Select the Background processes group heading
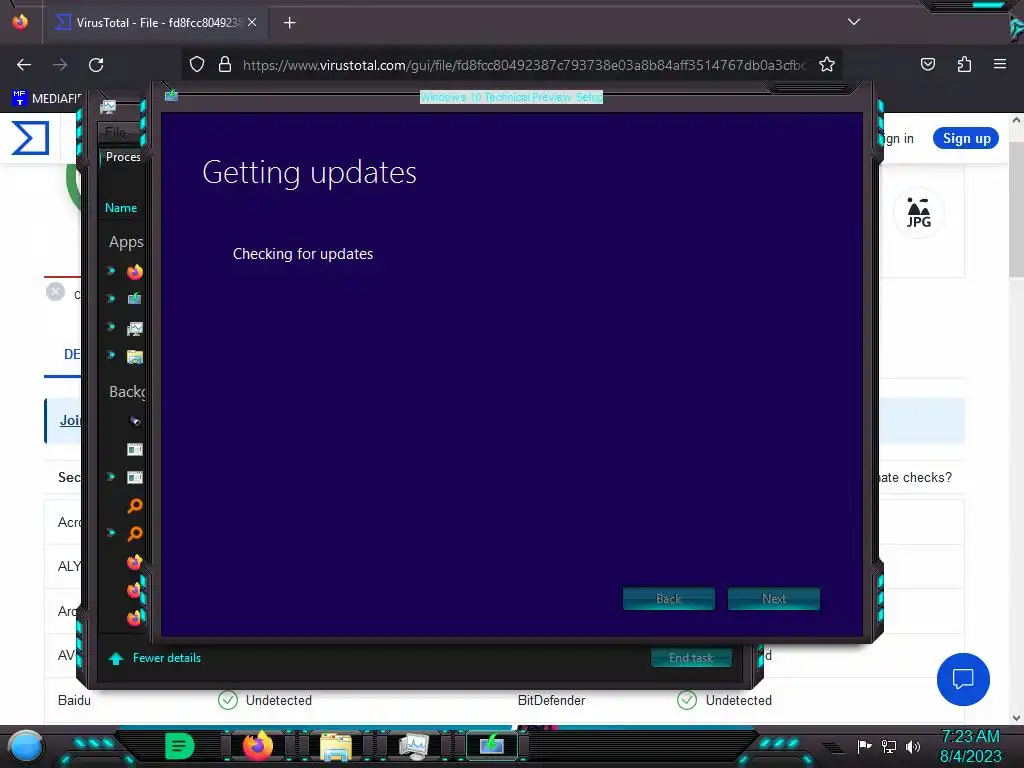The image size is (1024, 768). (x=127, y=392)
